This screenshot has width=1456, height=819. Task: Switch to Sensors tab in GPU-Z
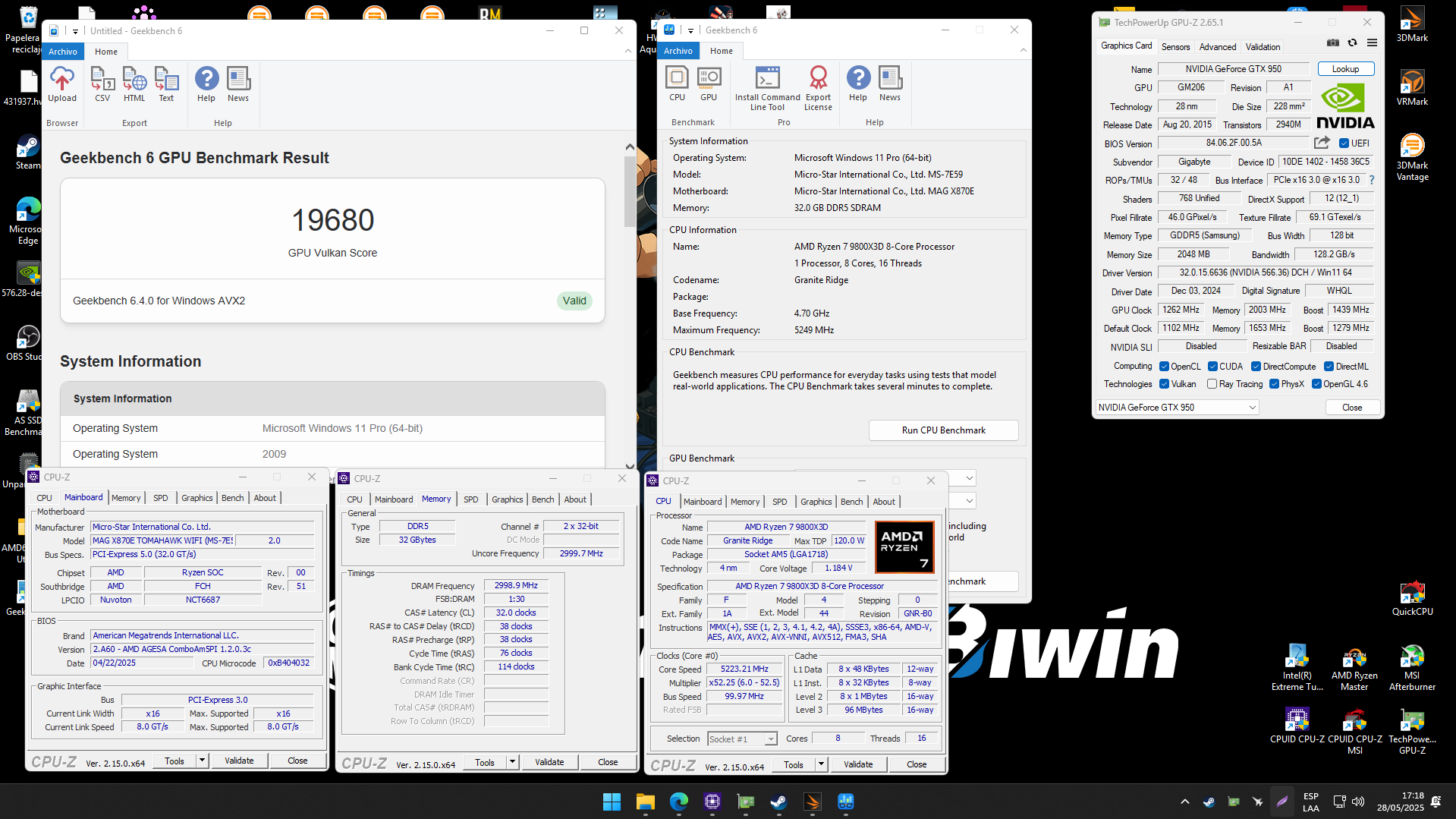[x=1175, y=46]
